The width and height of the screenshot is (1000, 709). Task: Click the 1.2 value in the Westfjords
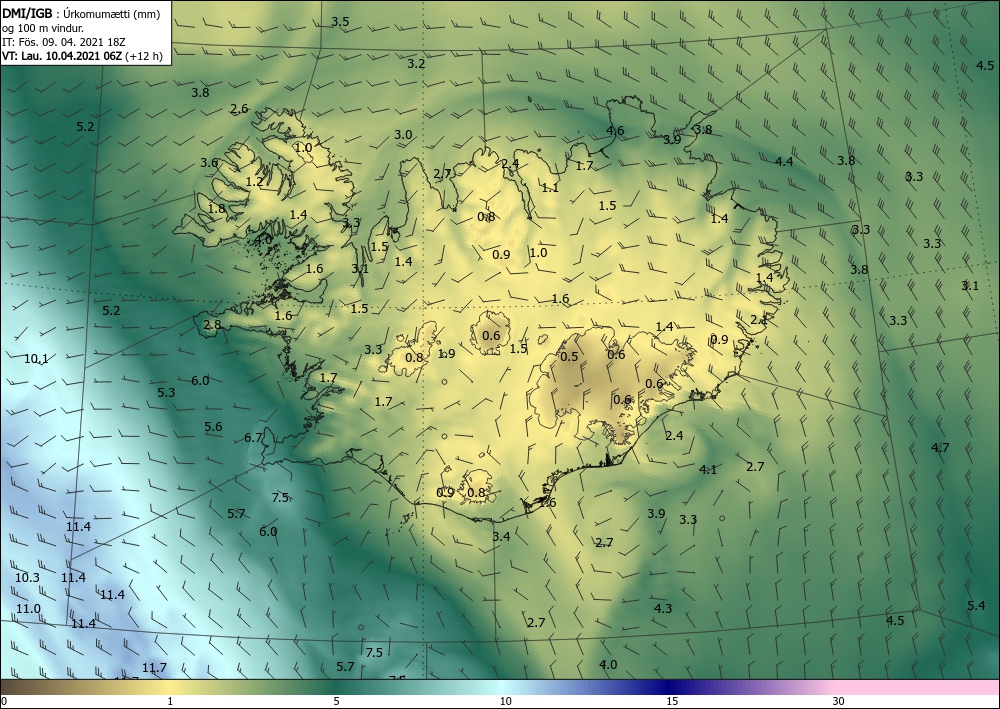(x=254, y=182)
